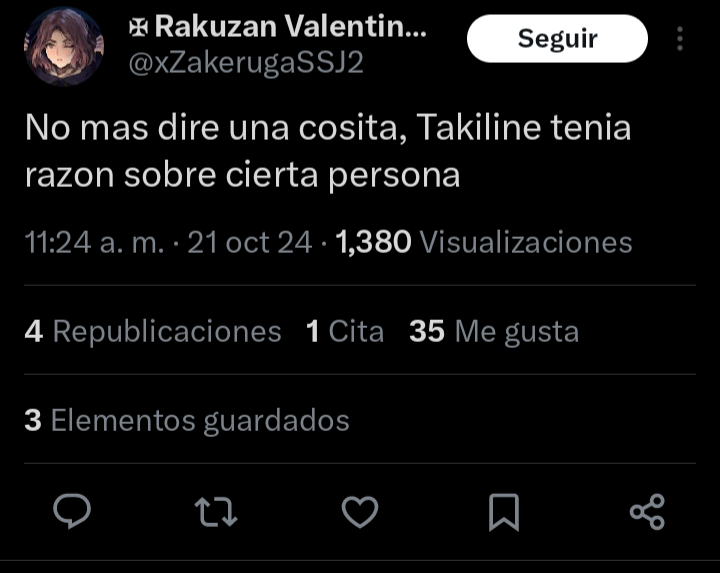Click the 21 oct 24 date
Viewport: 720px width, 573px height.
(250, 242)
